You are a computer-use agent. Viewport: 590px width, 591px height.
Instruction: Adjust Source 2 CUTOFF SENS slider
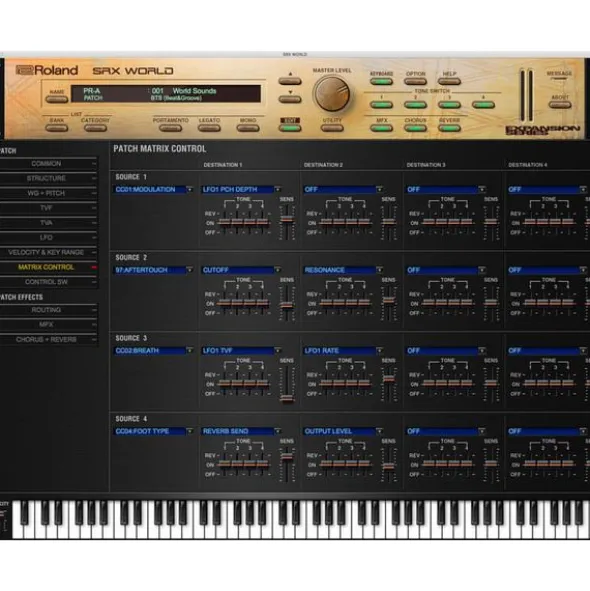tap(287, 305)
